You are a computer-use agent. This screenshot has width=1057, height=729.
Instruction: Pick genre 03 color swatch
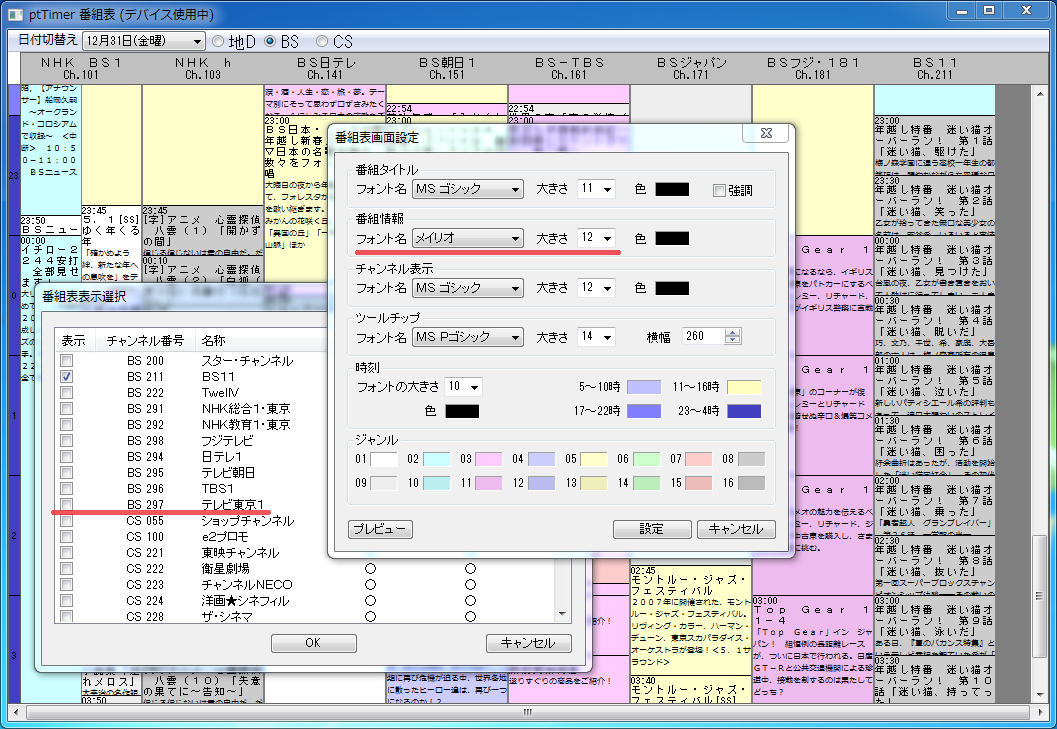[489, 460]
